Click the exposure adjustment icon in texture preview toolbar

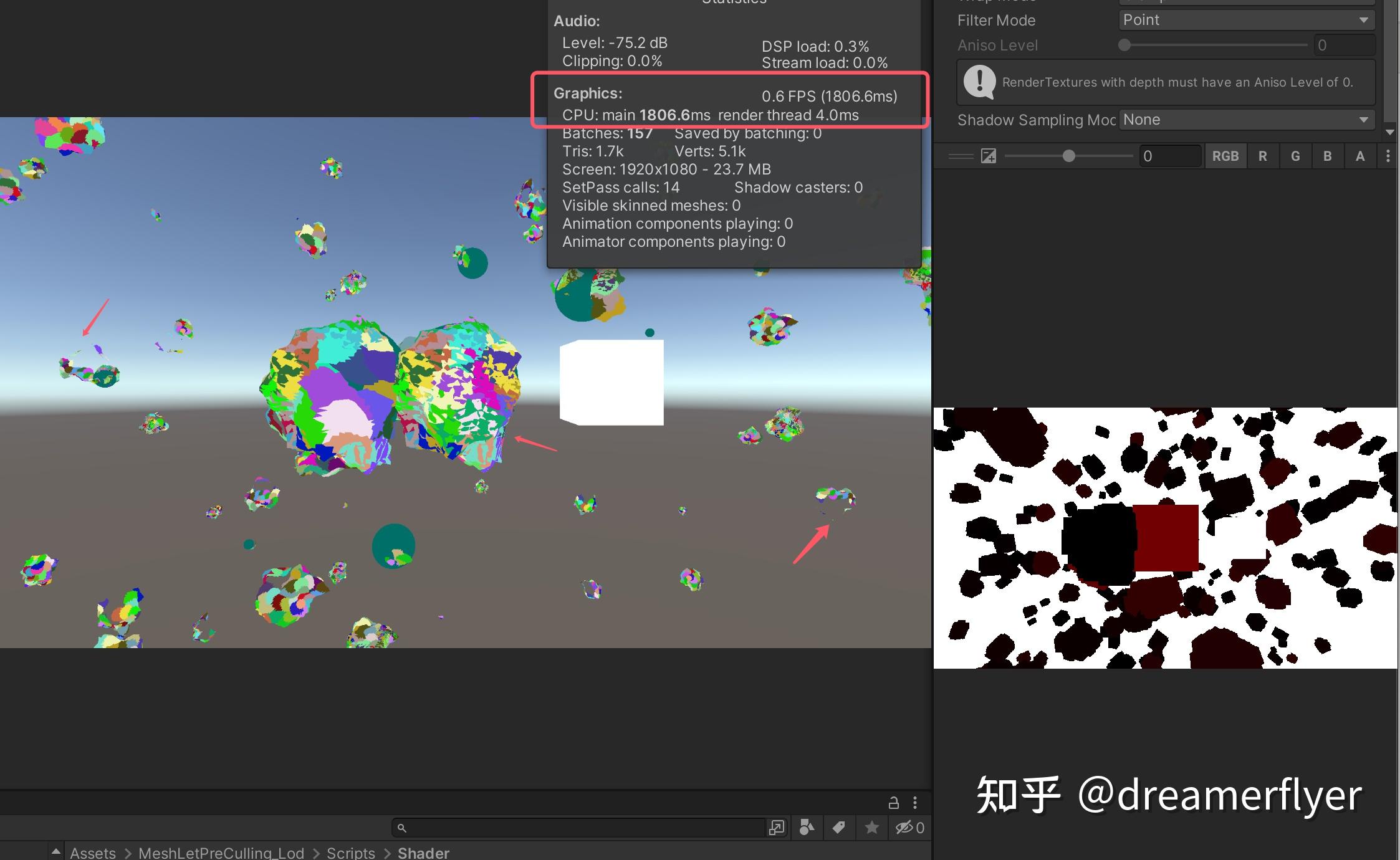tap(988, 156)
